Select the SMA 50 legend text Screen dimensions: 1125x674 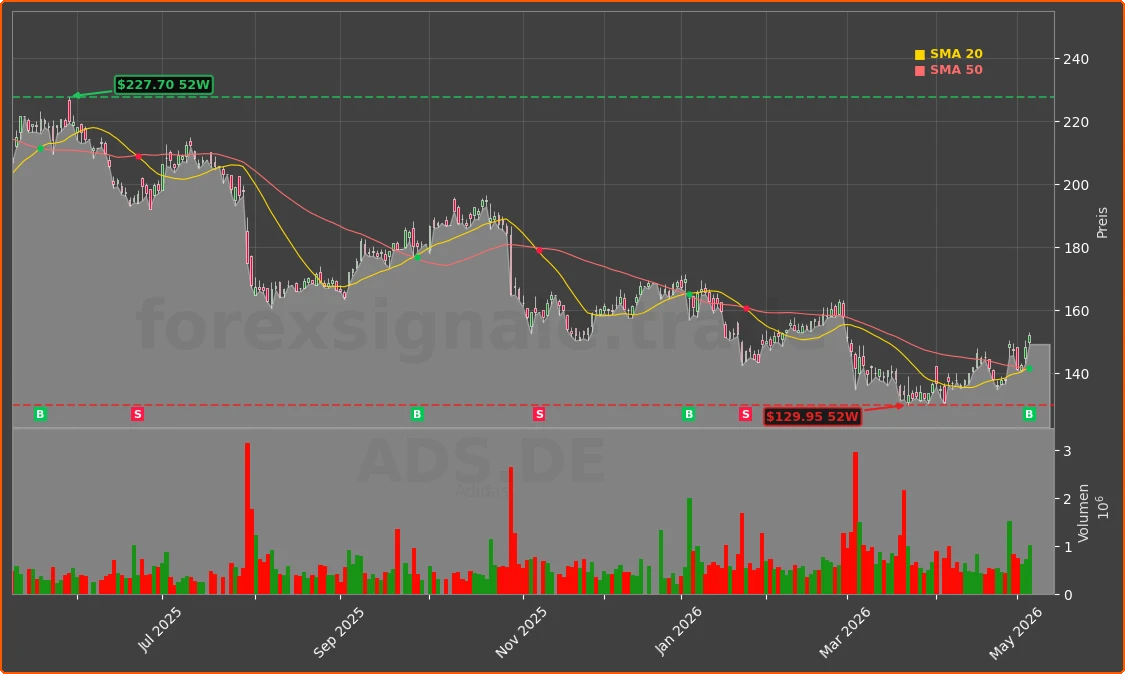click(956, 70)
